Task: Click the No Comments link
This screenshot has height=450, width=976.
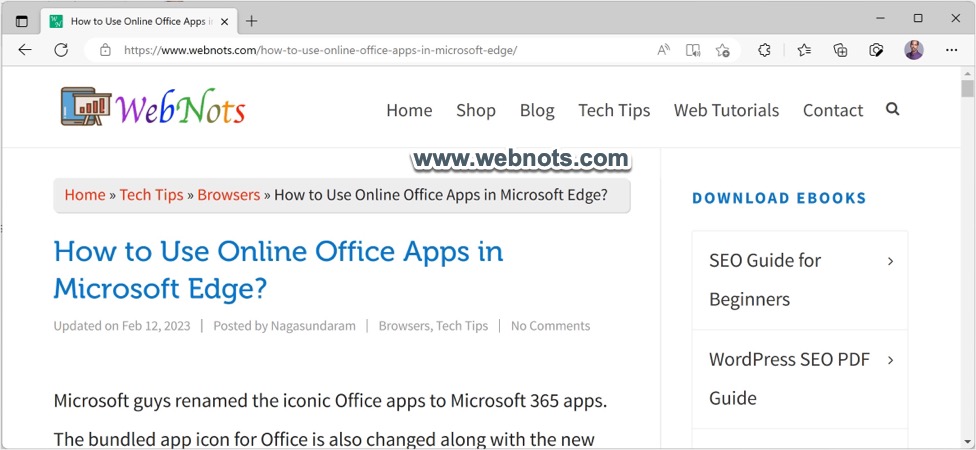Action: (x=550, y=326)
